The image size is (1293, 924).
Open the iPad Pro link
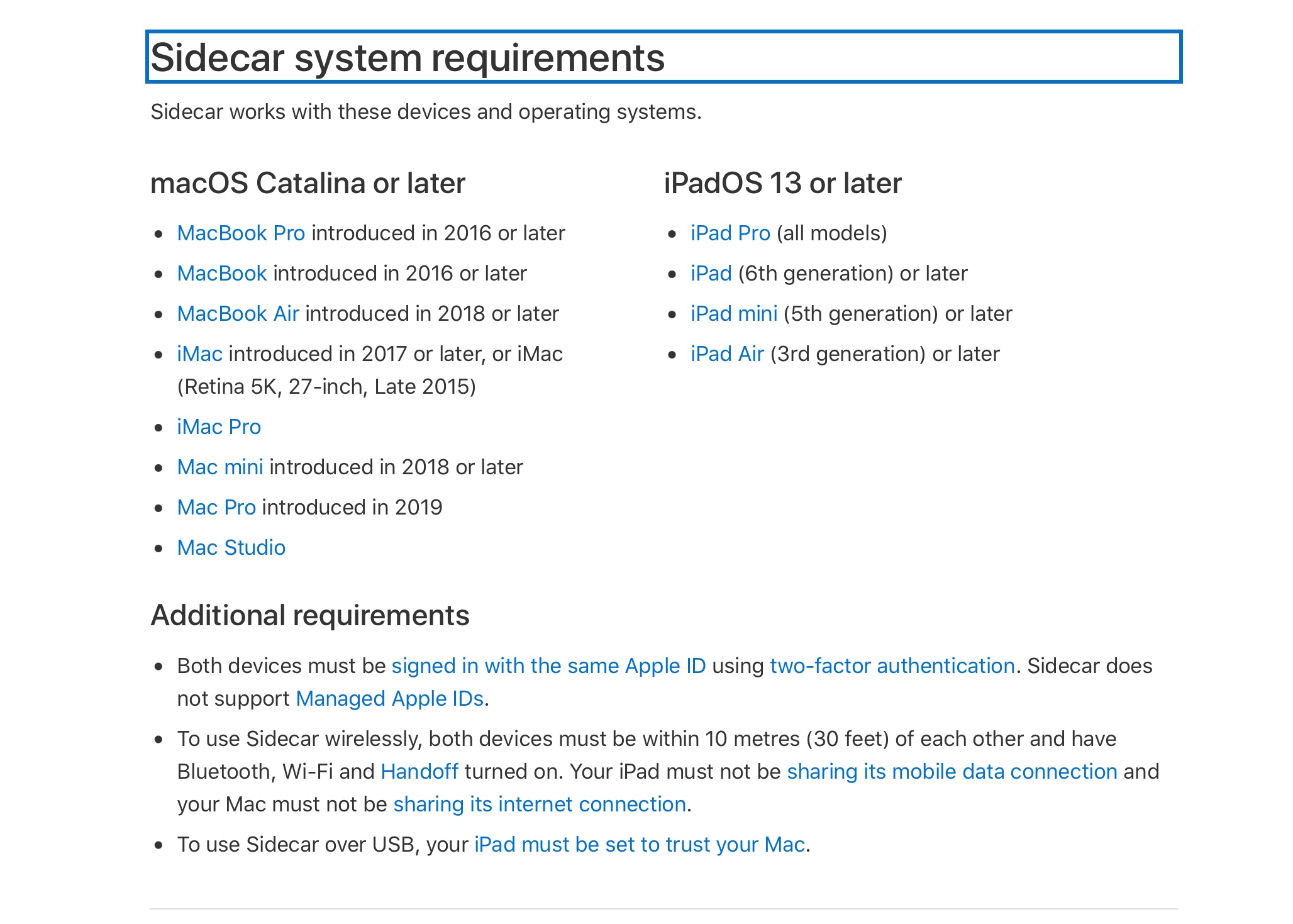click(730, 233)
